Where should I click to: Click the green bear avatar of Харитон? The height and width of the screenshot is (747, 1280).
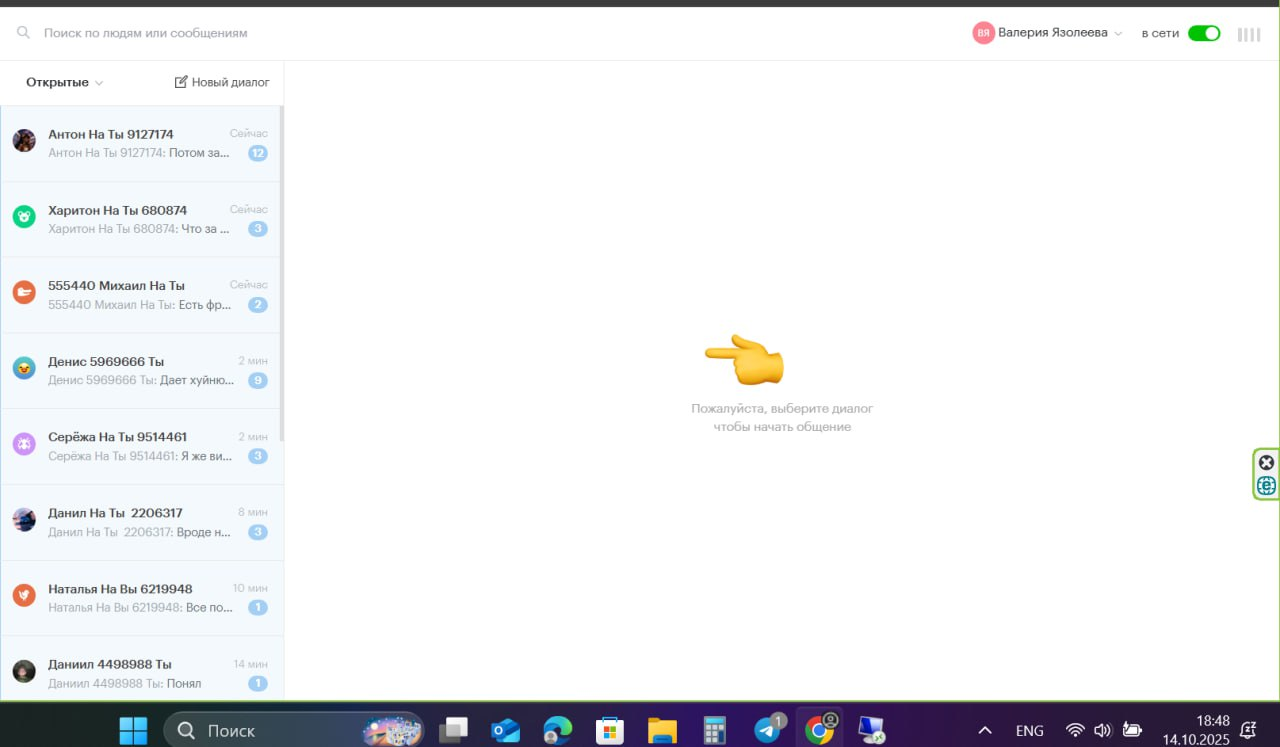[x=24, y=217]
